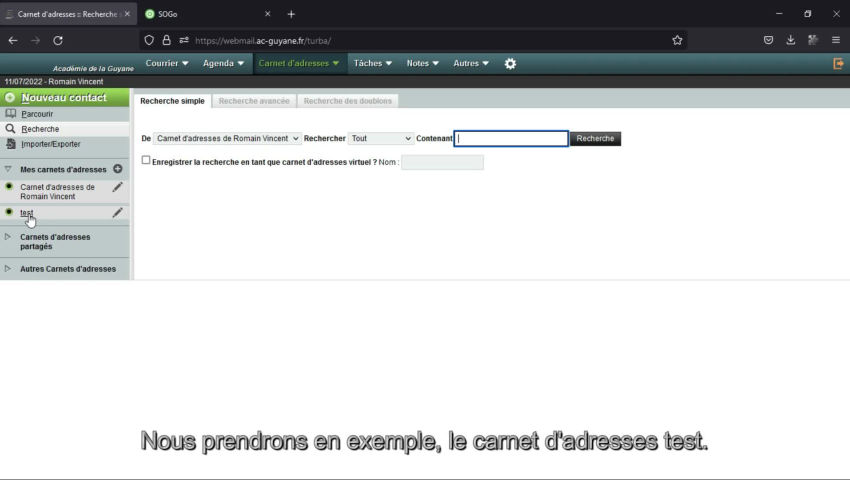Open Firefox hamburger application menu

tap(835, 40)
